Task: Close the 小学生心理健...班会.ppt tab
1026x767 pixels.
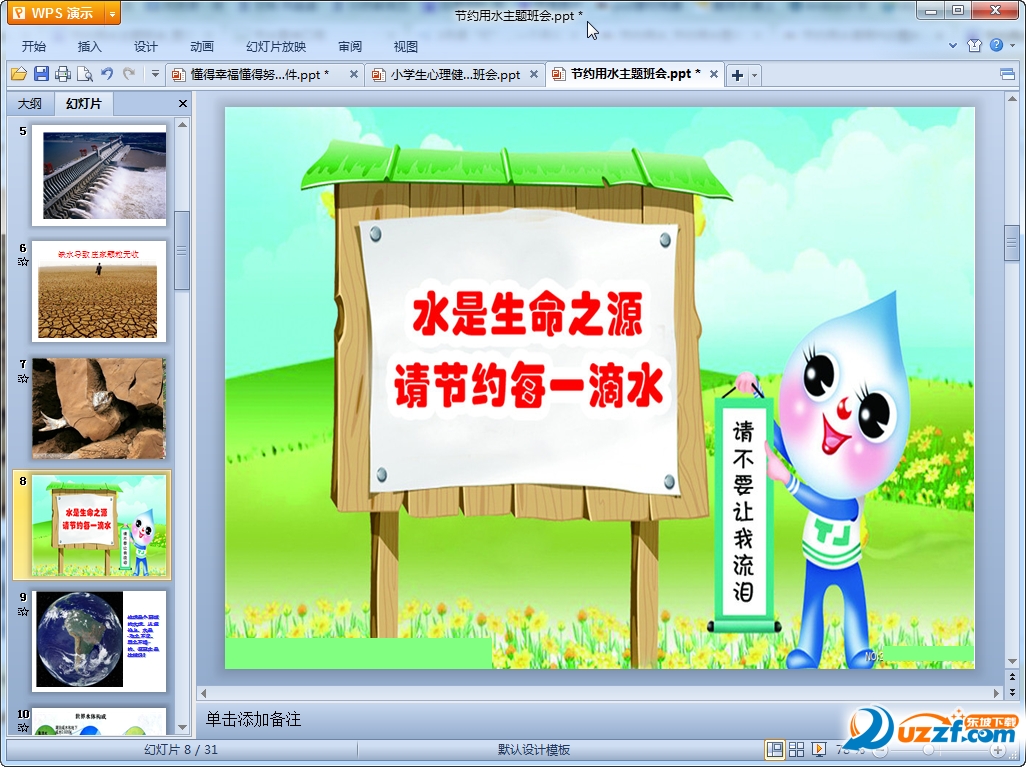Action: [x=534, y=75]
